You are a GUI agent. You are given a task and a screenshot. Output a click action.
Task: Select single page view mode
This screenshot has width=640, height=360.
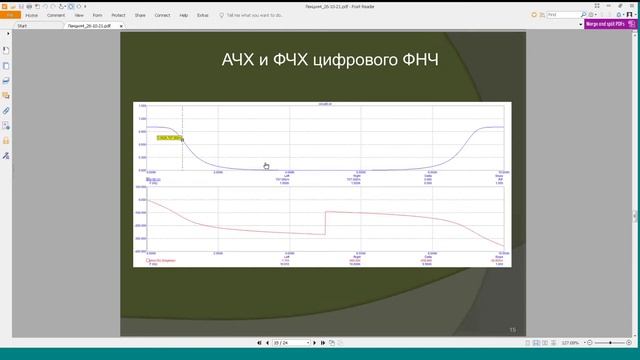pos(528,343)
